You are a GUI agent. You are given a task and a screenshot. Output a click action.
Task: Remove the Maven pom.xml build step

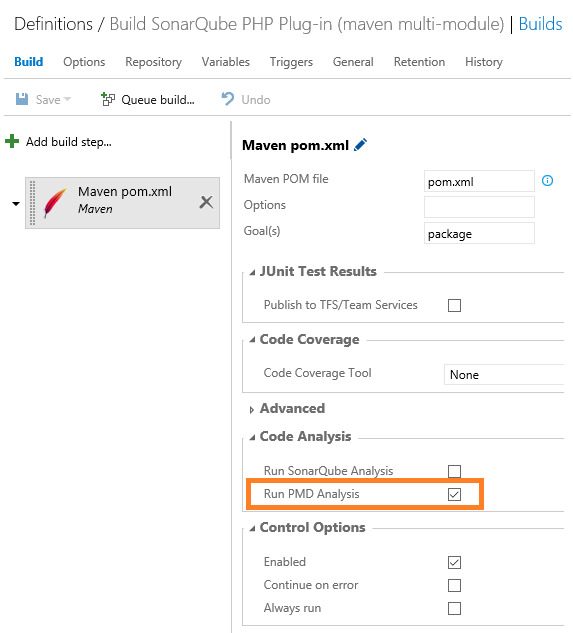tap(206, 202)
